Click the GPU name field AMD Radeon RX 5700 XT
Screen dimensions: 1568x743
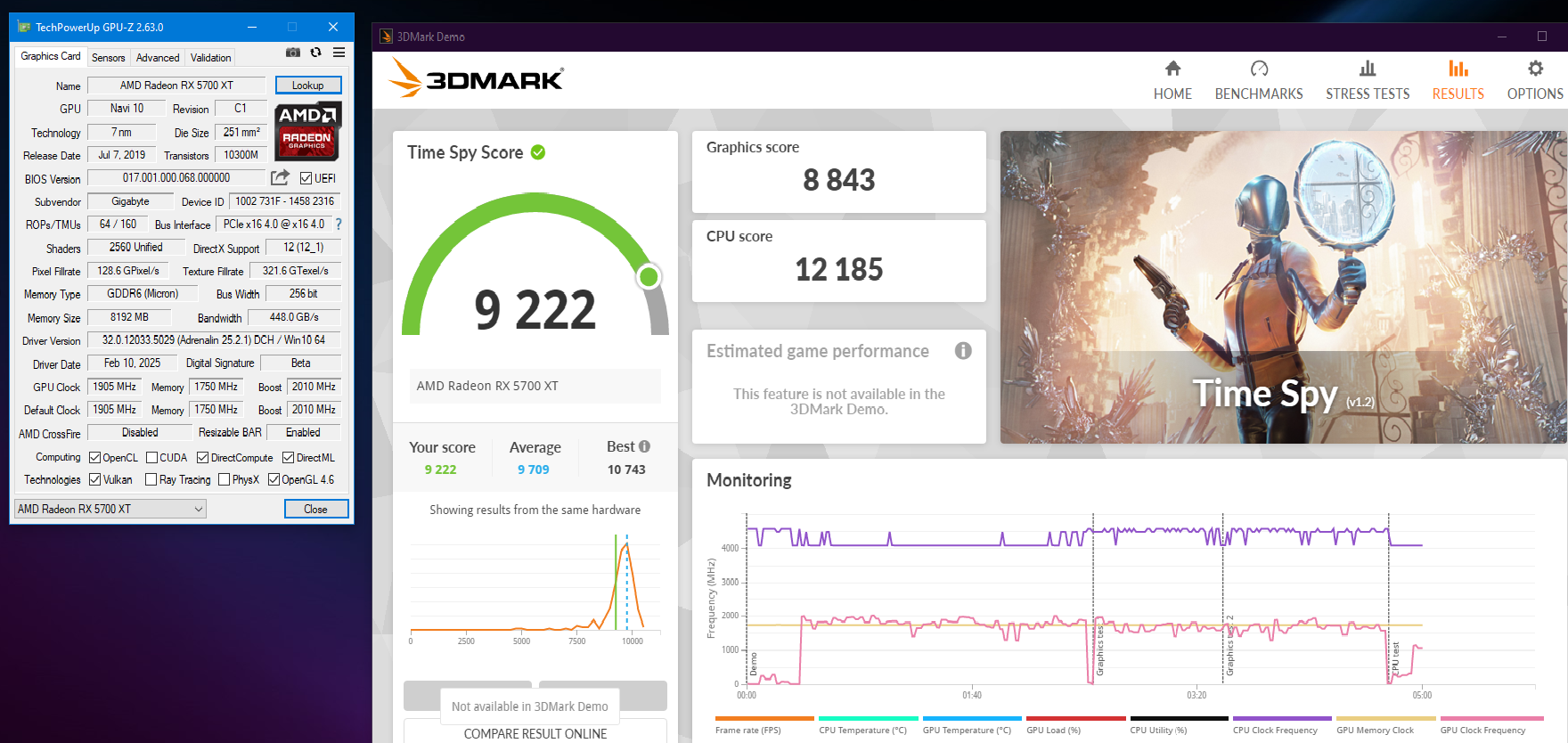click(176, 86)
